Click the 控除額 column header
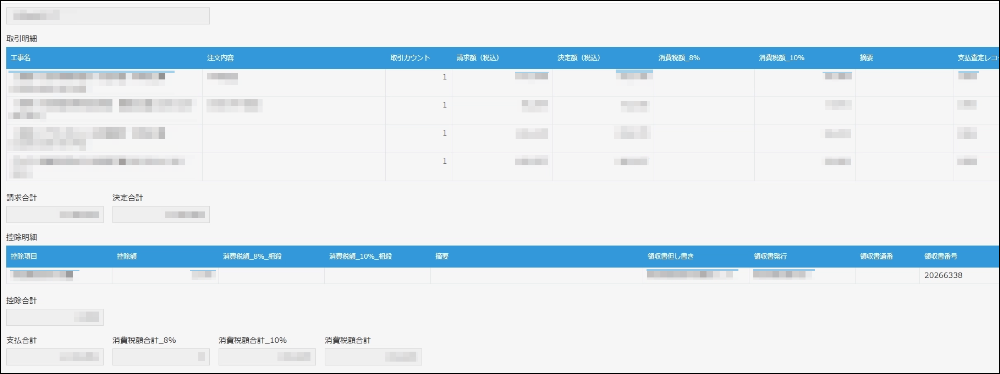 [165, 256]
